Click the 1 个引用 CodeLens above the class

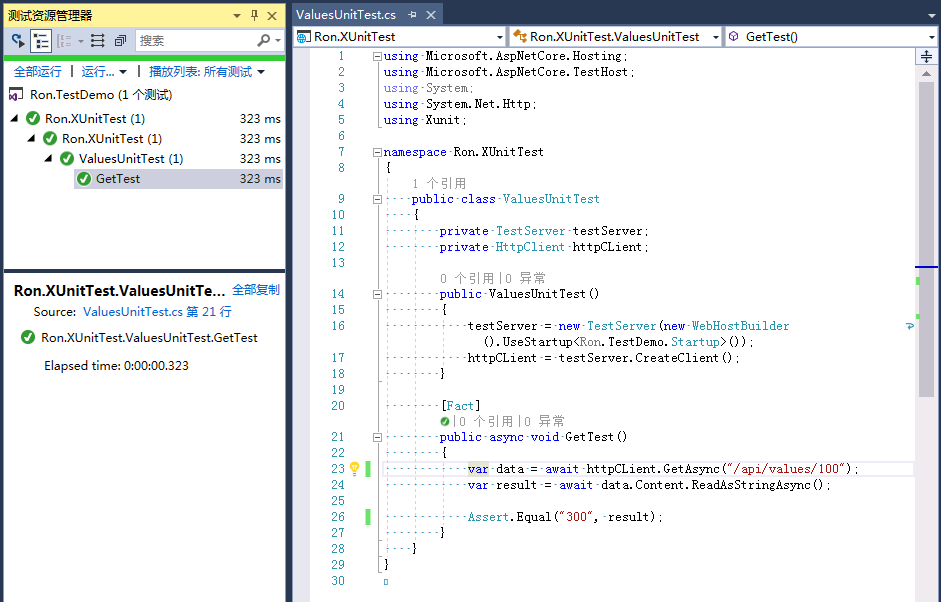(439, 183)
